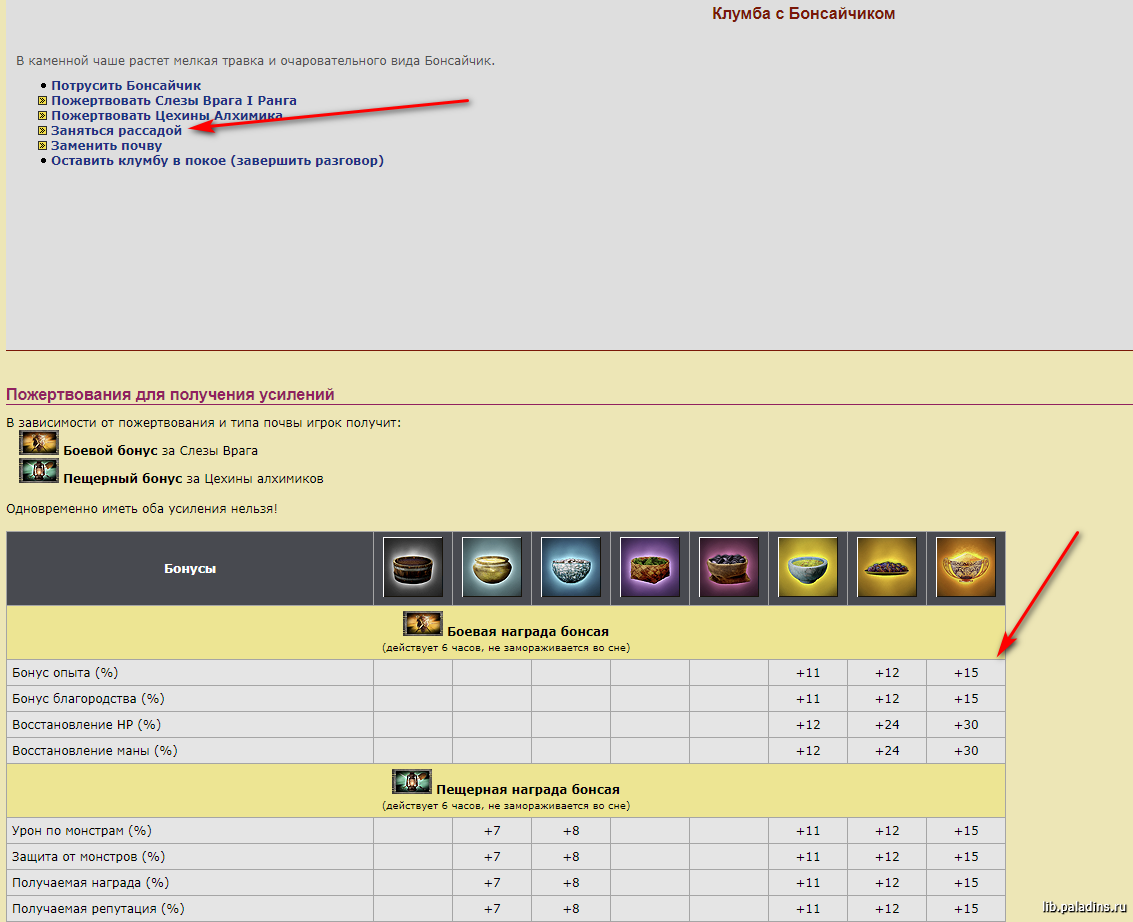Click icon next to Боевая награда бонсая

tap(422, 625)
